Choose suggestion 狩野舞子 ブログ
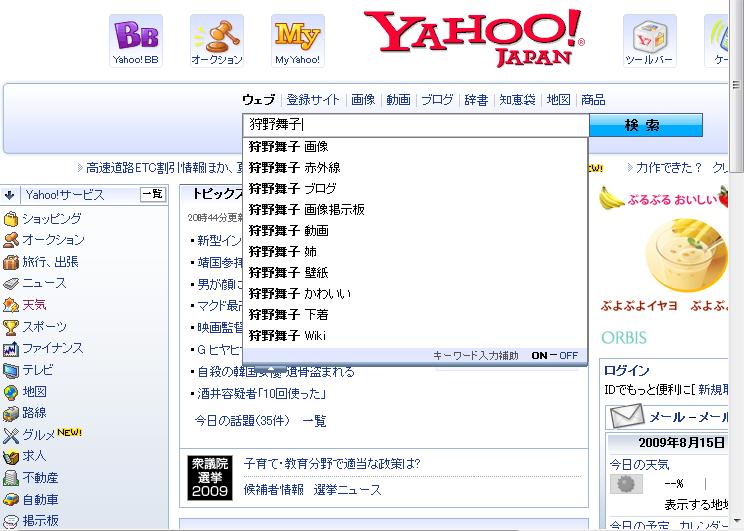Screen dimensions: 744x531 pyautogui.click(x=415, y=188)
